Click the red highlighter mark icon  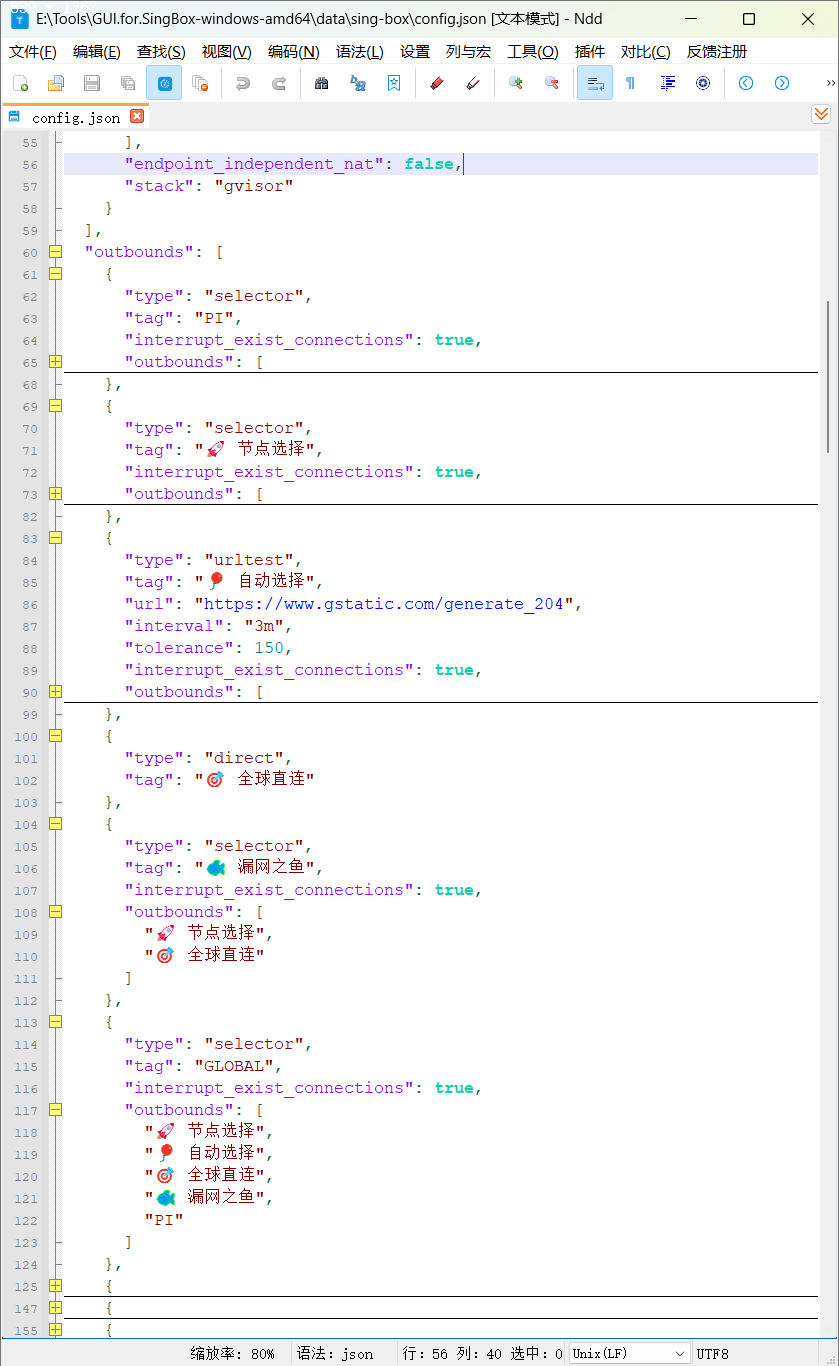click(x=436, y=83)
